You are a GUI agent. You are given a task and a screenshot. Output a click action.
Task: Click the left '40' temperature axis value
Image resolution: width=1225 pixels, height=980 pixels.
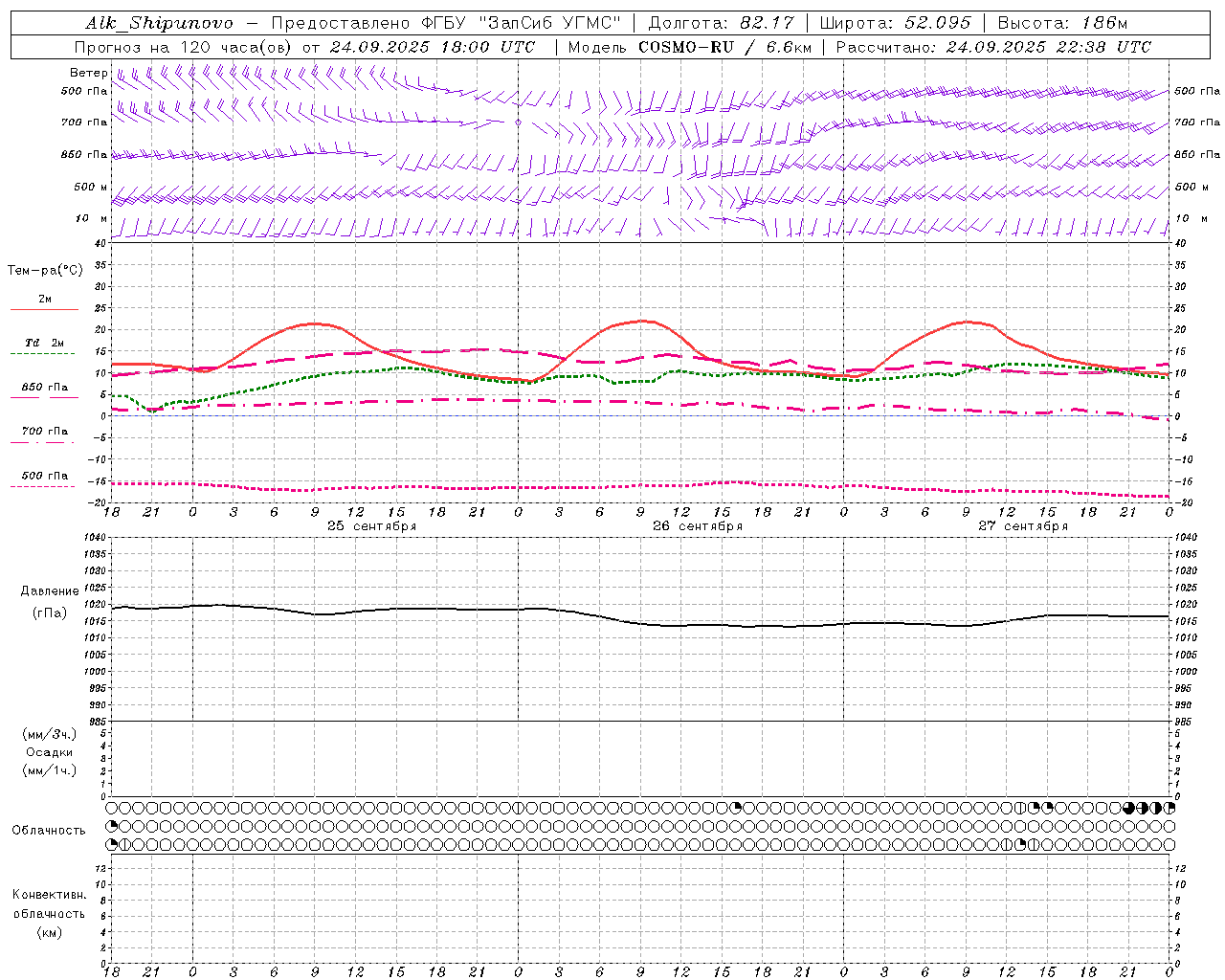click(x=100, y=243)
